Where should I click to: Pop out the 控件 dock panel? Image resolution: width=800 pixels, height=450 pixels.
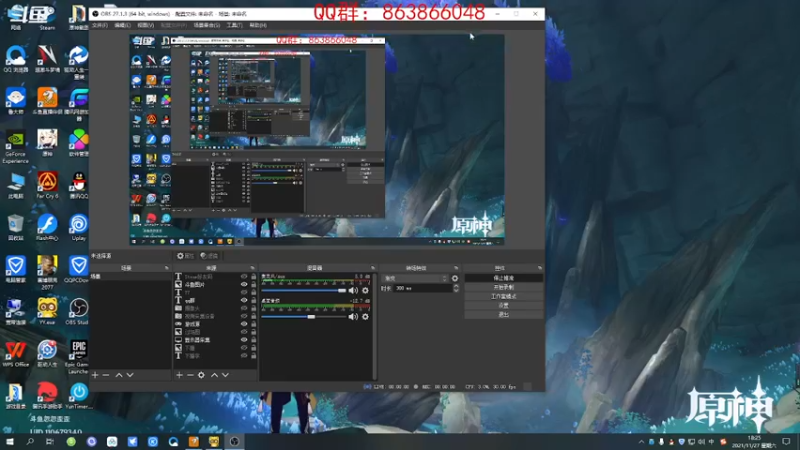point(539,268)
